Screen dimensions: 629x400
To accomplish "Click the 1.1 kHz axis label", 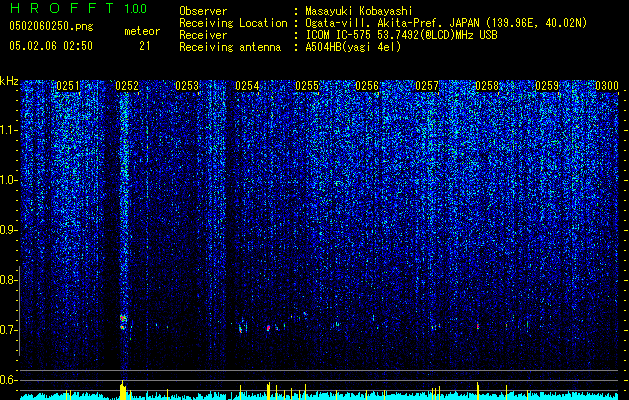I will pyautogui.click(x=8, y=130).
